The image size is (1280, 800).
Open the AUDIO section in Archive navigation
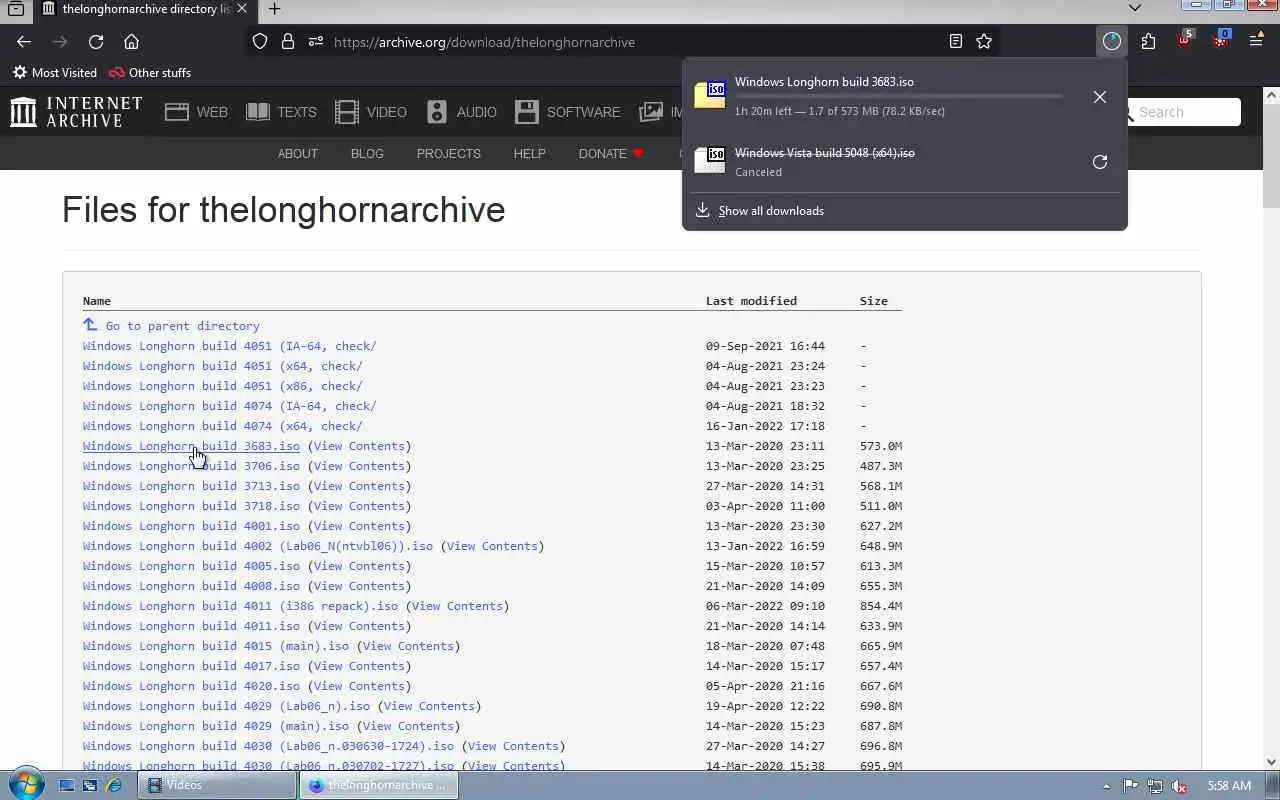(461, 112)
